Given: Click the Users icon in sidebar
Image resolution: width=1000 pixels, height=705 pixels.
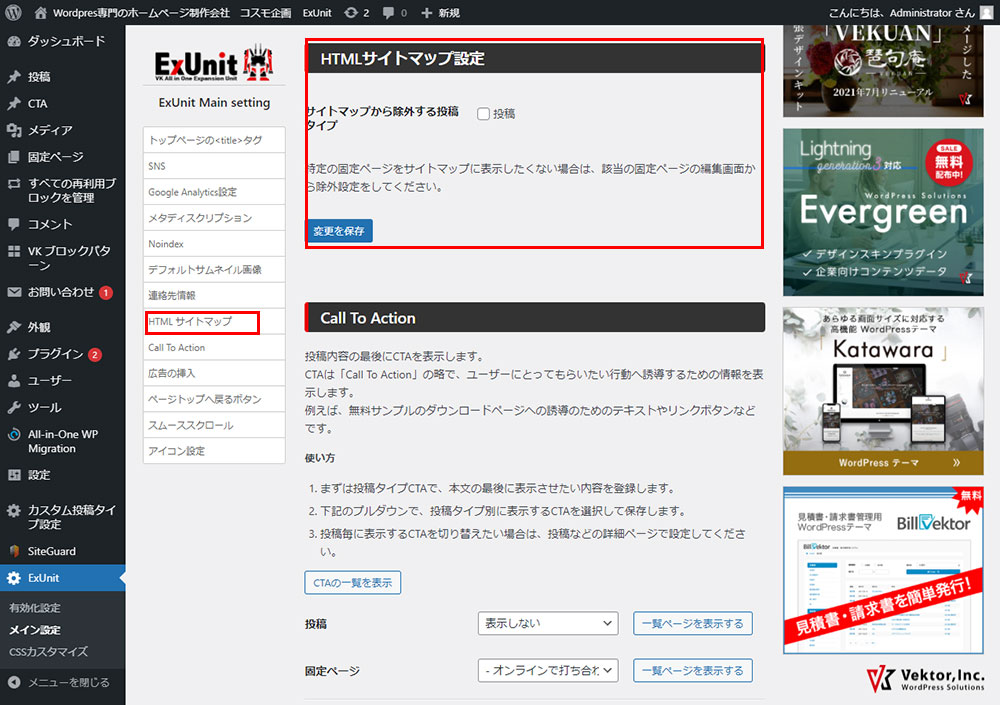Looking at the screenshot, I should point(14,381).
